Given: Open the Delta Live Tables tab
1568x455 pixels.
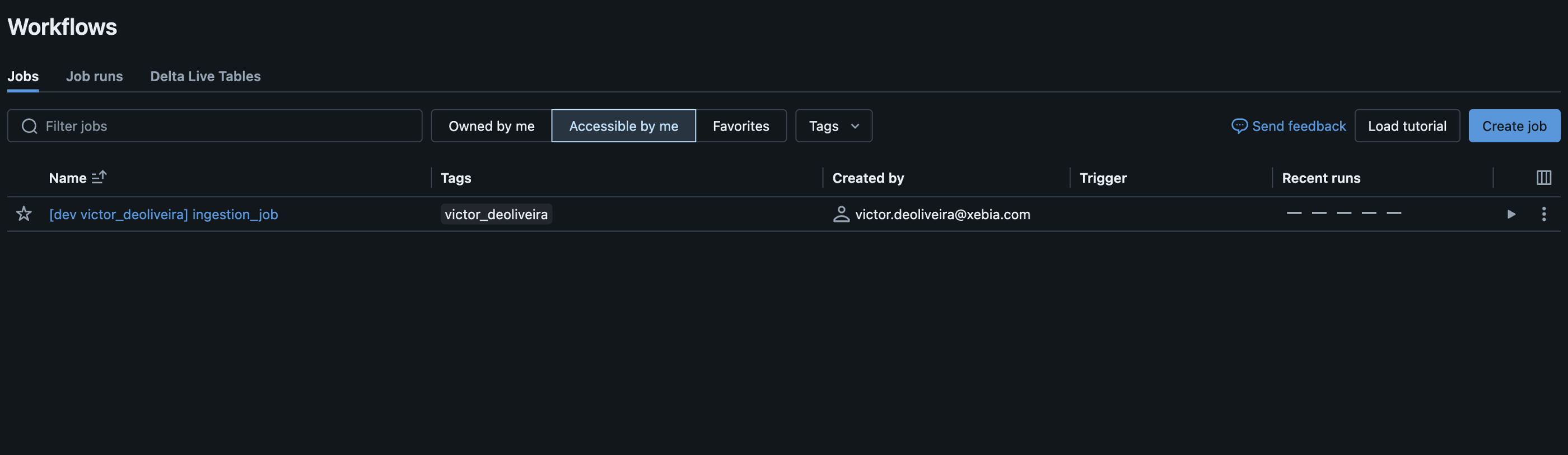Looking at the screenshot, I should 205,76.
